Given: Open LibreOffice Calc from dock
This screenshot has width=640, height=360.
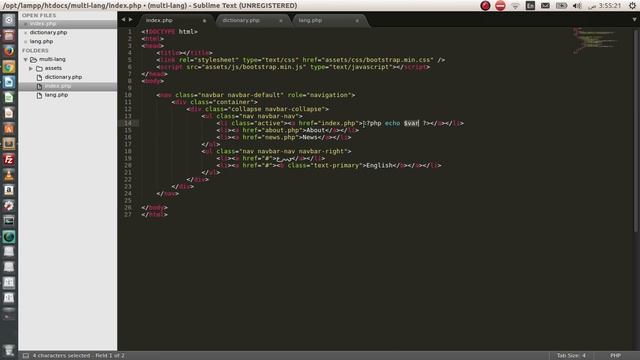Looking at the screenshot, I should tap(9, 98).
